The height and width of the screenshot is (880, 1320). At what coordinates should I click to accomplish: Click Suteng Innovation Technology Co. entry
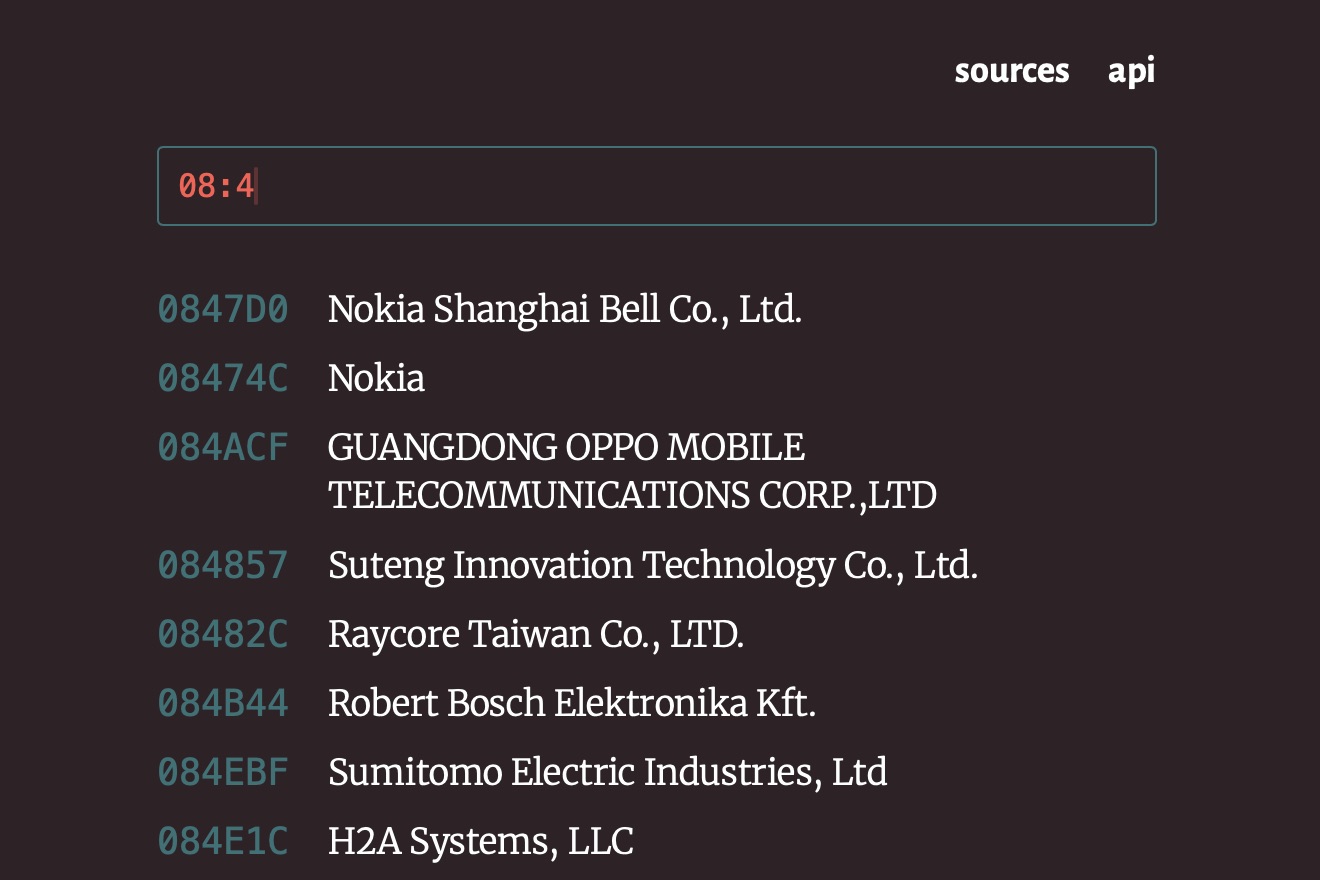tap(652, 565)
